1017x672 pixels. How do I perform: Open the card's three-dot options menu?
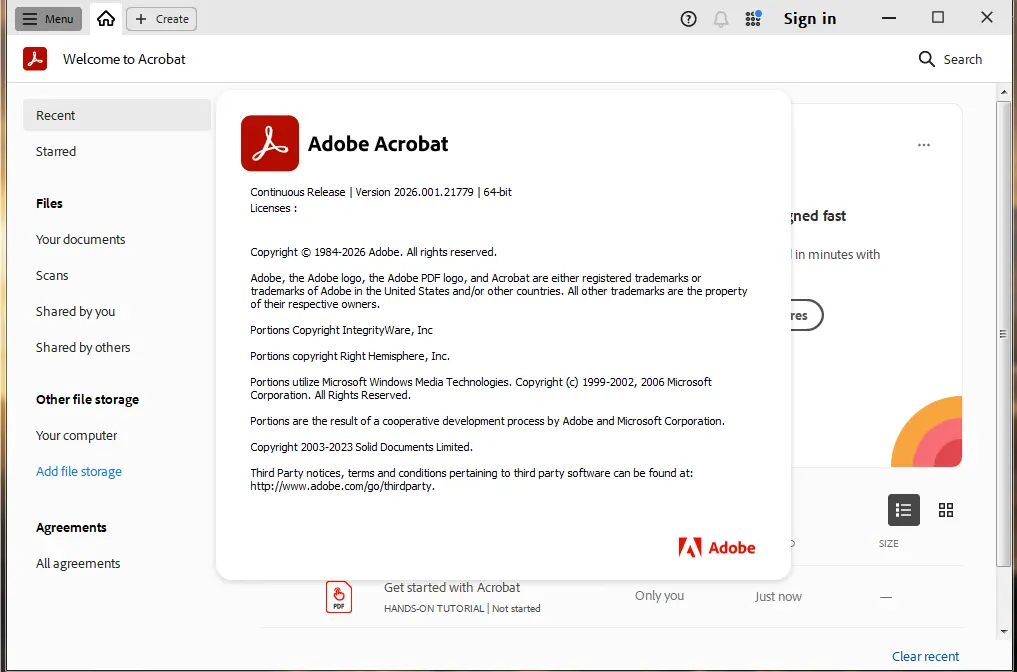[x=924, y=145]
